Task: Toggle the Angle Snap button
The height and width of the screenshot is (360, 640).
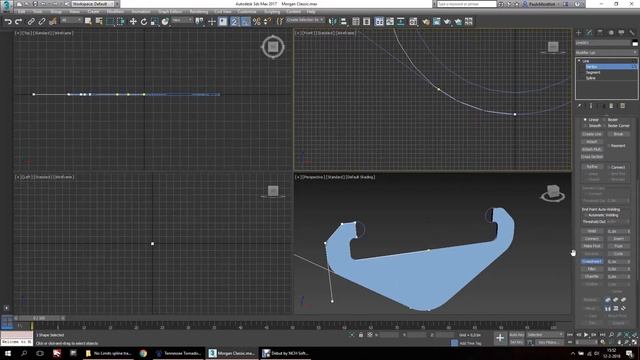Action: click(x=245, y=21)
